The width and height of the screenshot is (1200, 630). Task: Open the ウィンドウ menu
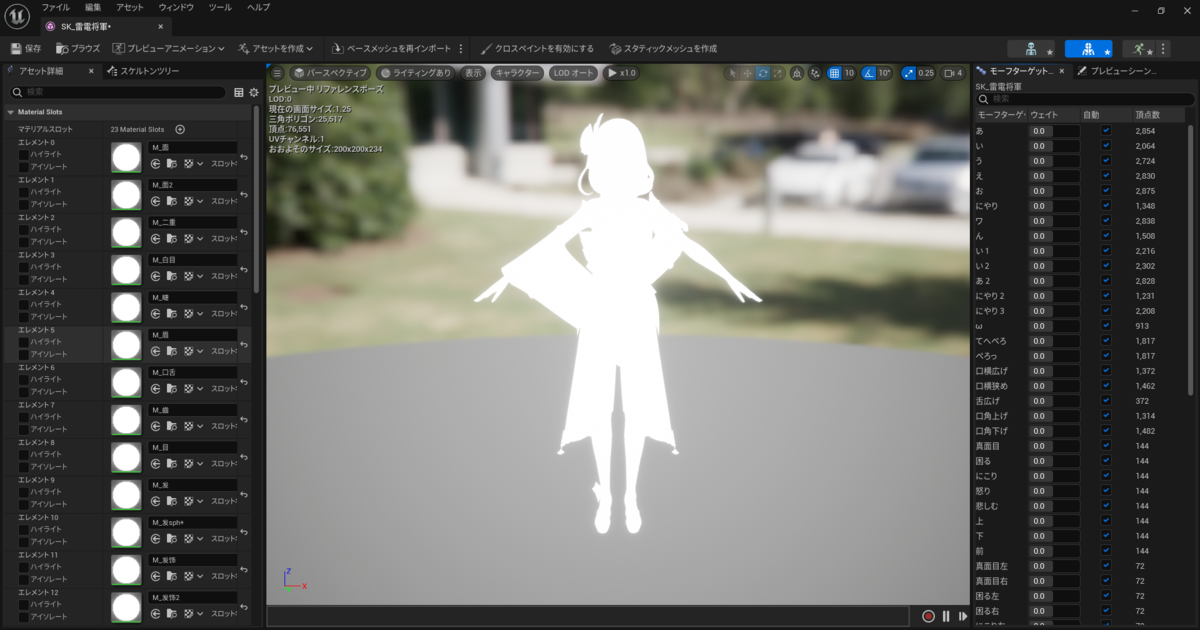[177, 7]
